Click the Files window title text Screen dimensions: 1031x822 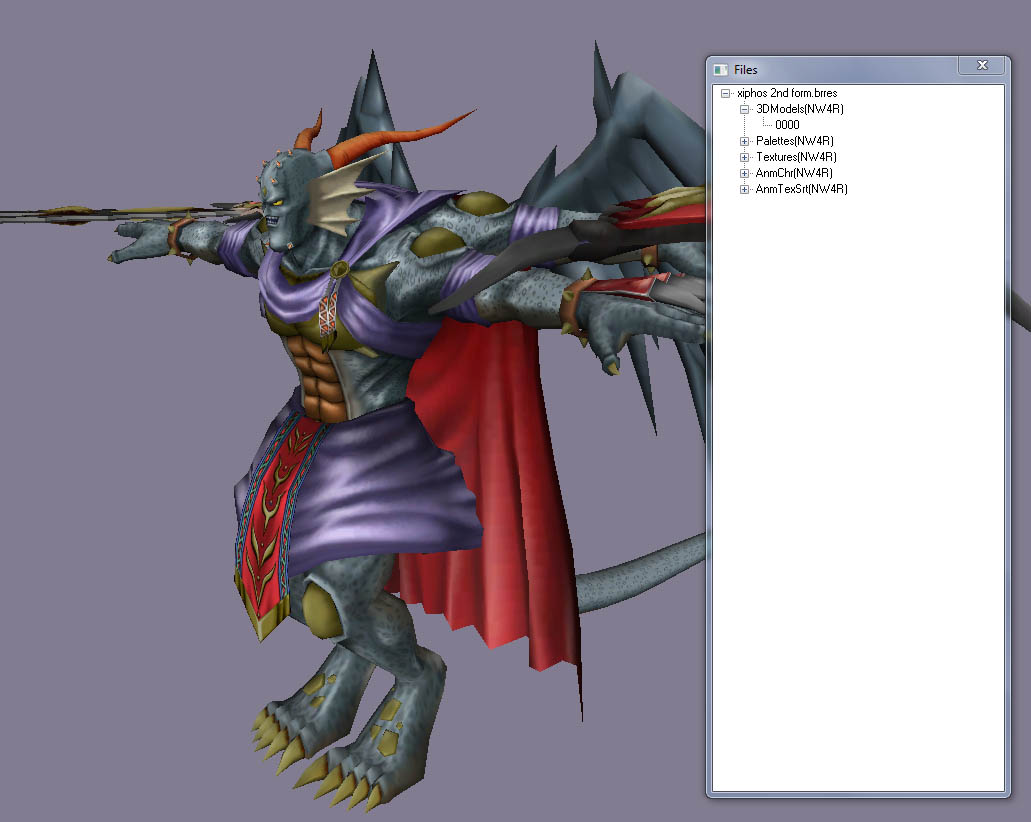click(x=746, y=70)
